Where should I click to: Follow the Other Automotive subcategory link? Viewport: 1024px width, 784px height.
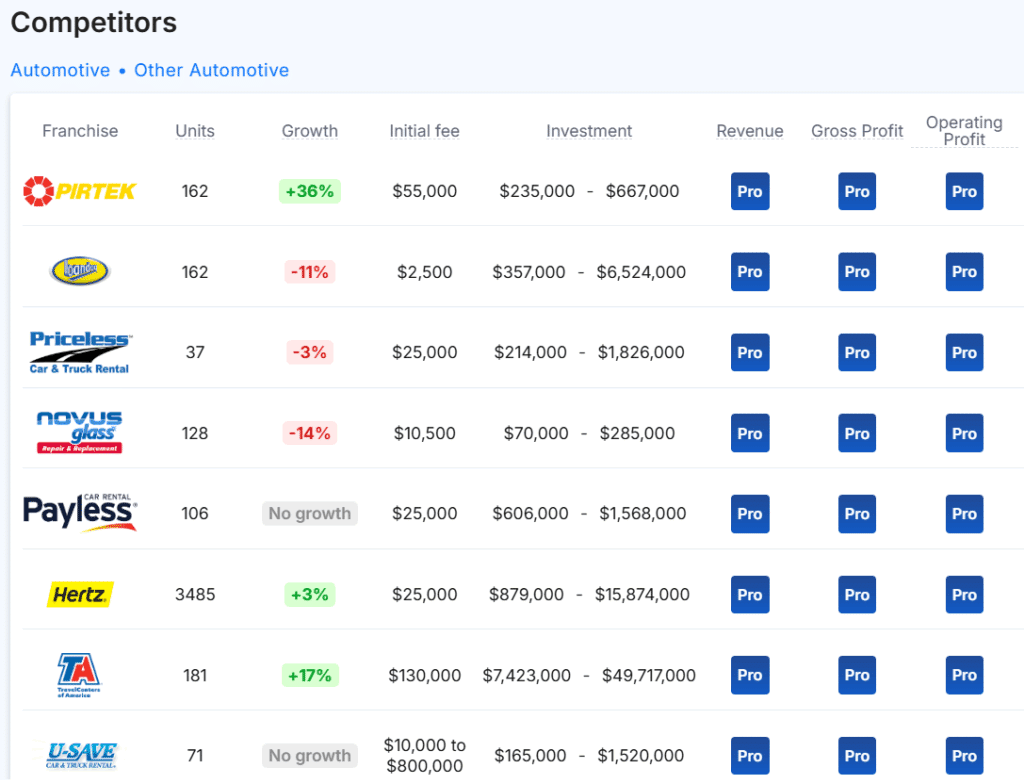[212, 70]
